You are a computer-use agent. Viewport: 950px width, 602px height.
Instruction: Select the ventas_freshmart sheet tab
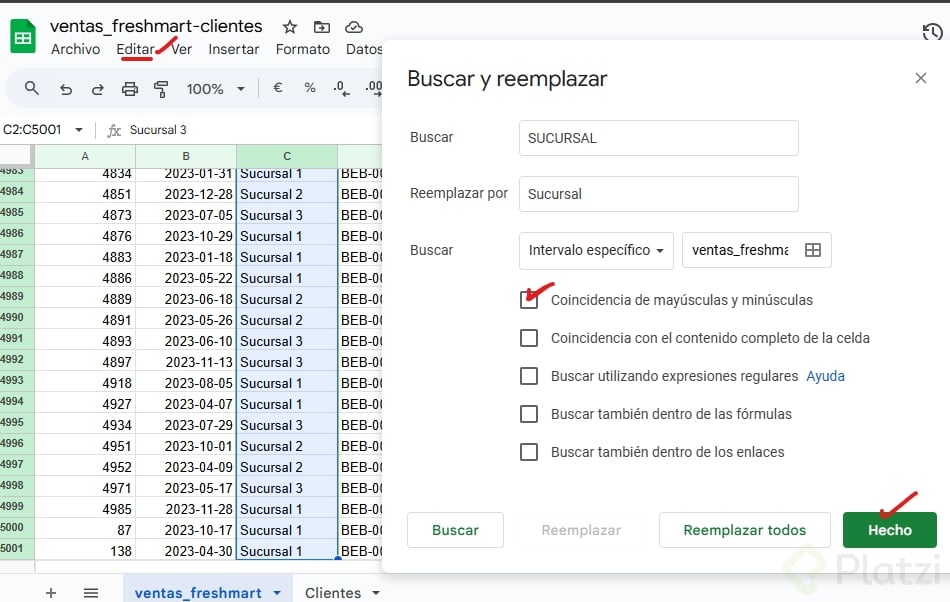tap(198, 592)
